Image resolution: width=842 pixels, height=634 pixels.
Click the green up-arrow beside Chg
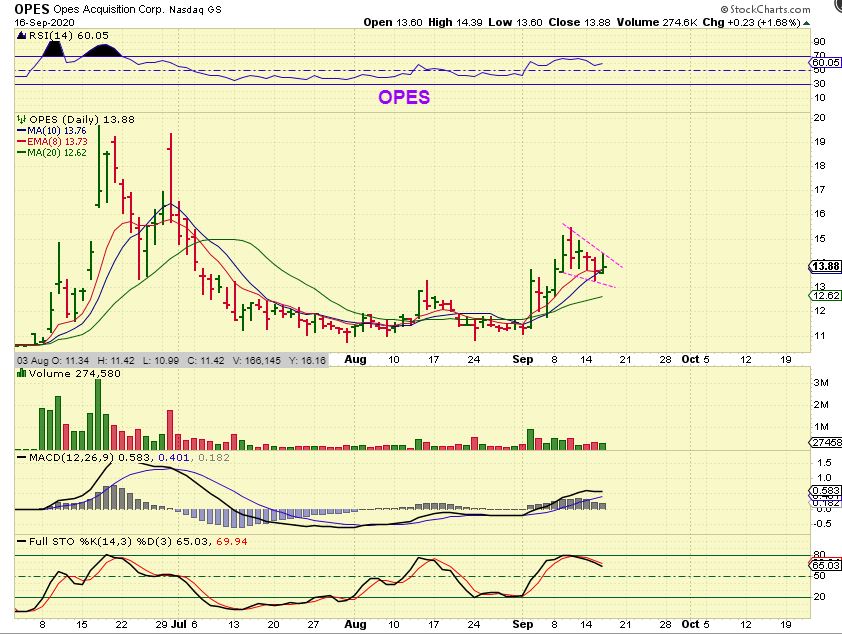pyautogui.click(x=807, y=23)
